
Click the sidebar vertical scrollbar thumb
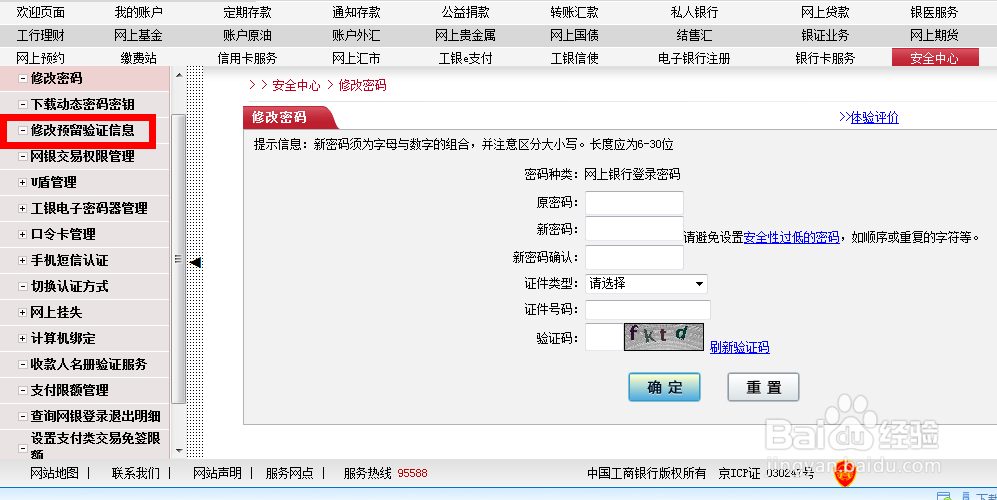tap(179, 259)
